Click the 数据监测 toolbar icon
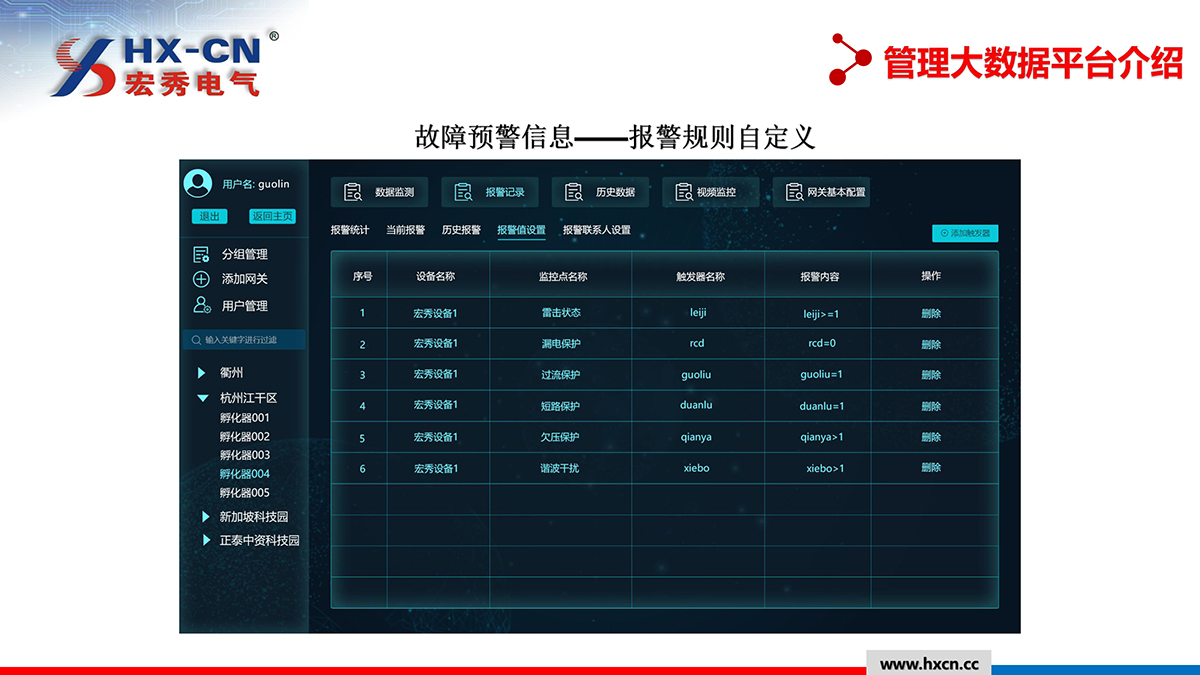 pyautogui.click(x=353, y=192)
